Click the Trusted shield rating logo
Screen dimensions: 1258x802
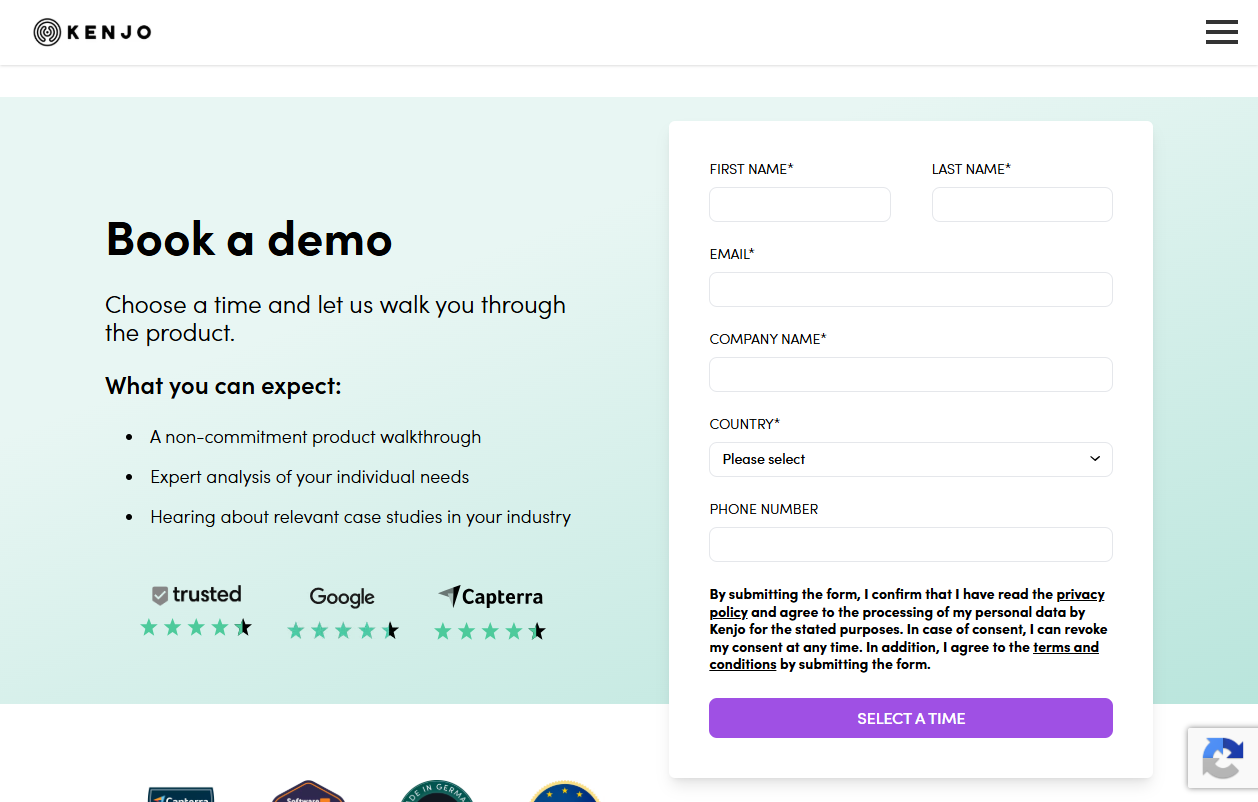click(196, 595)
